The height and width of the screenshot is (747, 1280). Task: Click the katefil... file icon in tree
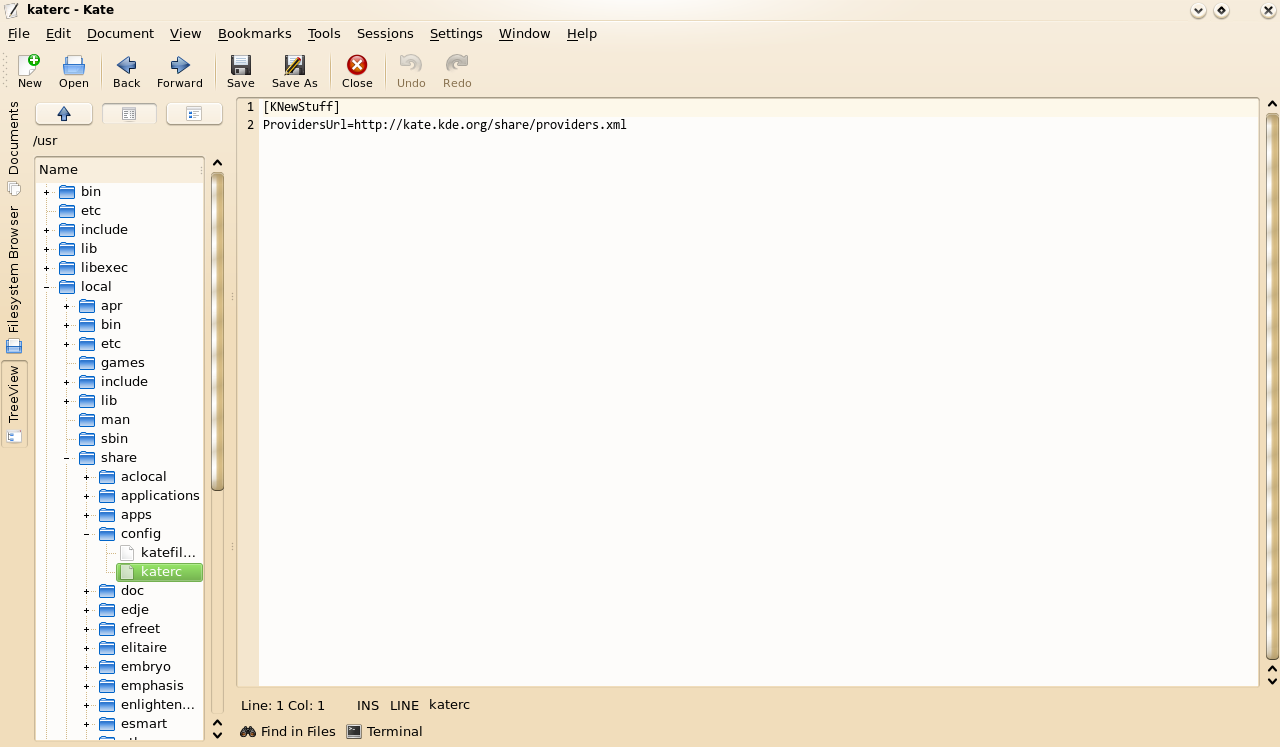(127, 553)
